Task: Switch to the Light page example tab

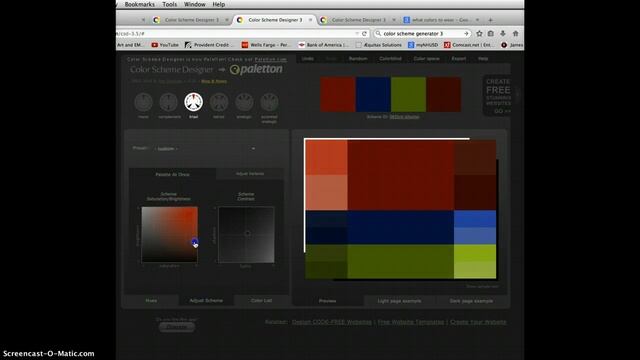Action: pos(399,301)
